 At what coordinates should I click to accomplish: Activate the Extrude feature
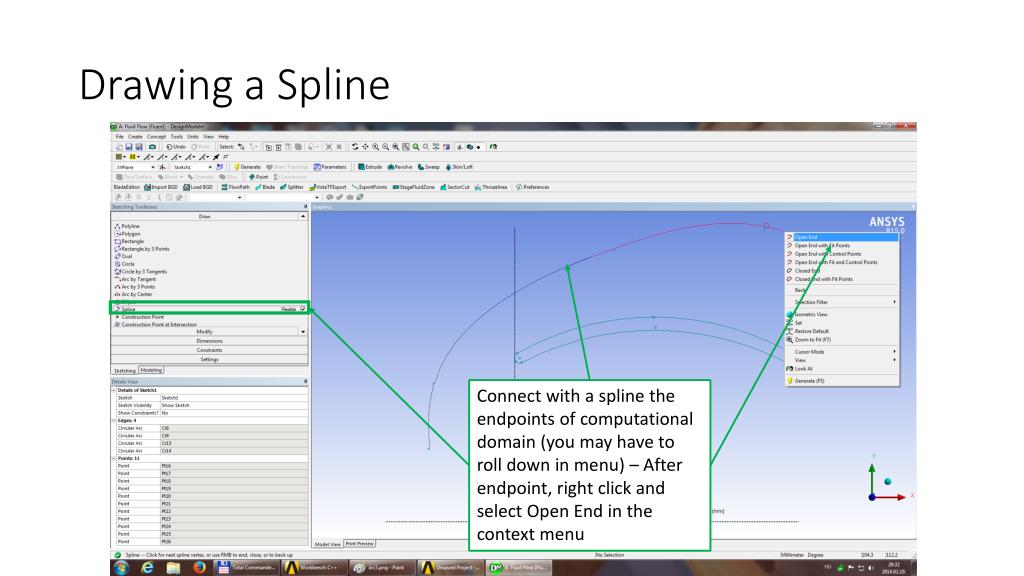370,167
